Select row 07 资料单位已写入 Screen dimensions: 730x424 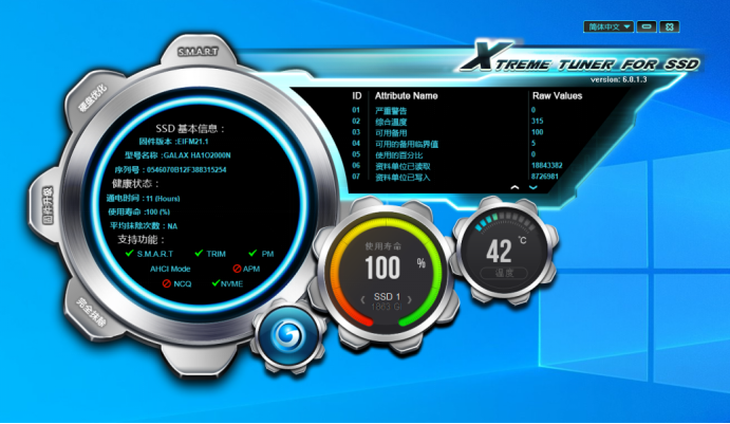456,177
